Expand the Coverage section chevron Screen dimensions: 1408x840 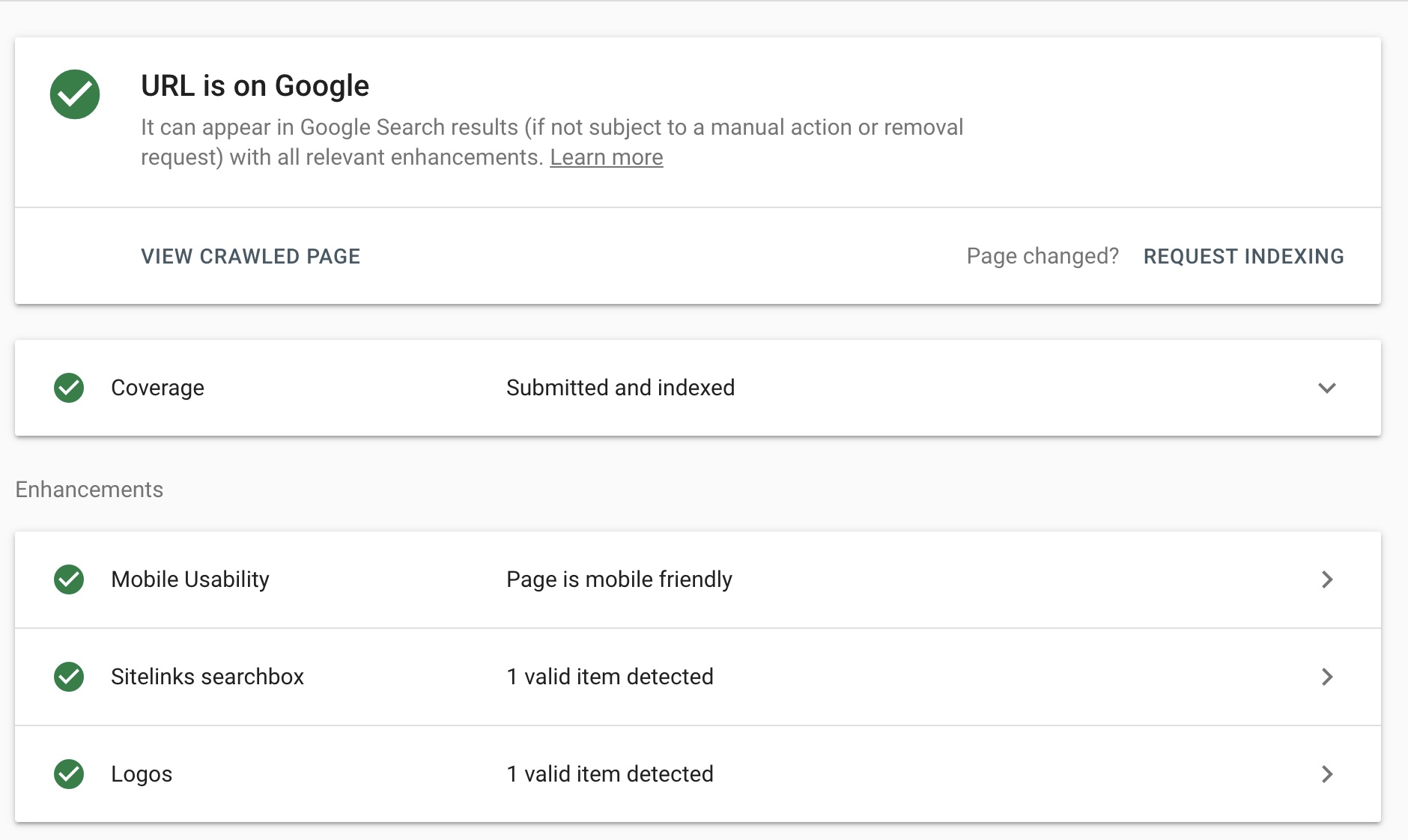(x=1327, y=388)
